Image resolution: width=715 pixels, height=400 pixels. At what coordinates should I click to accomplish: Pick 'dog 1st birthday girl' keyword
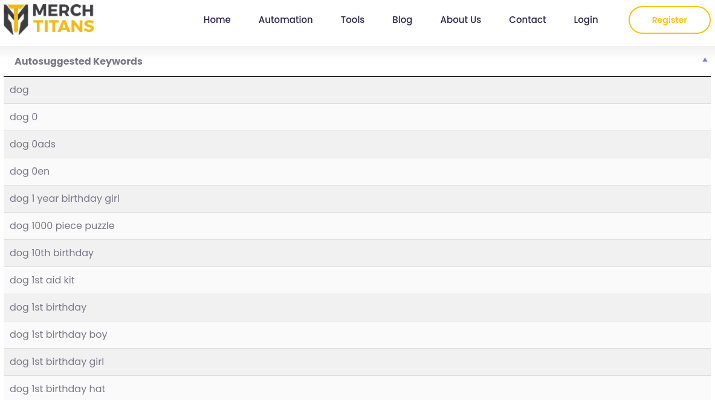357,362
